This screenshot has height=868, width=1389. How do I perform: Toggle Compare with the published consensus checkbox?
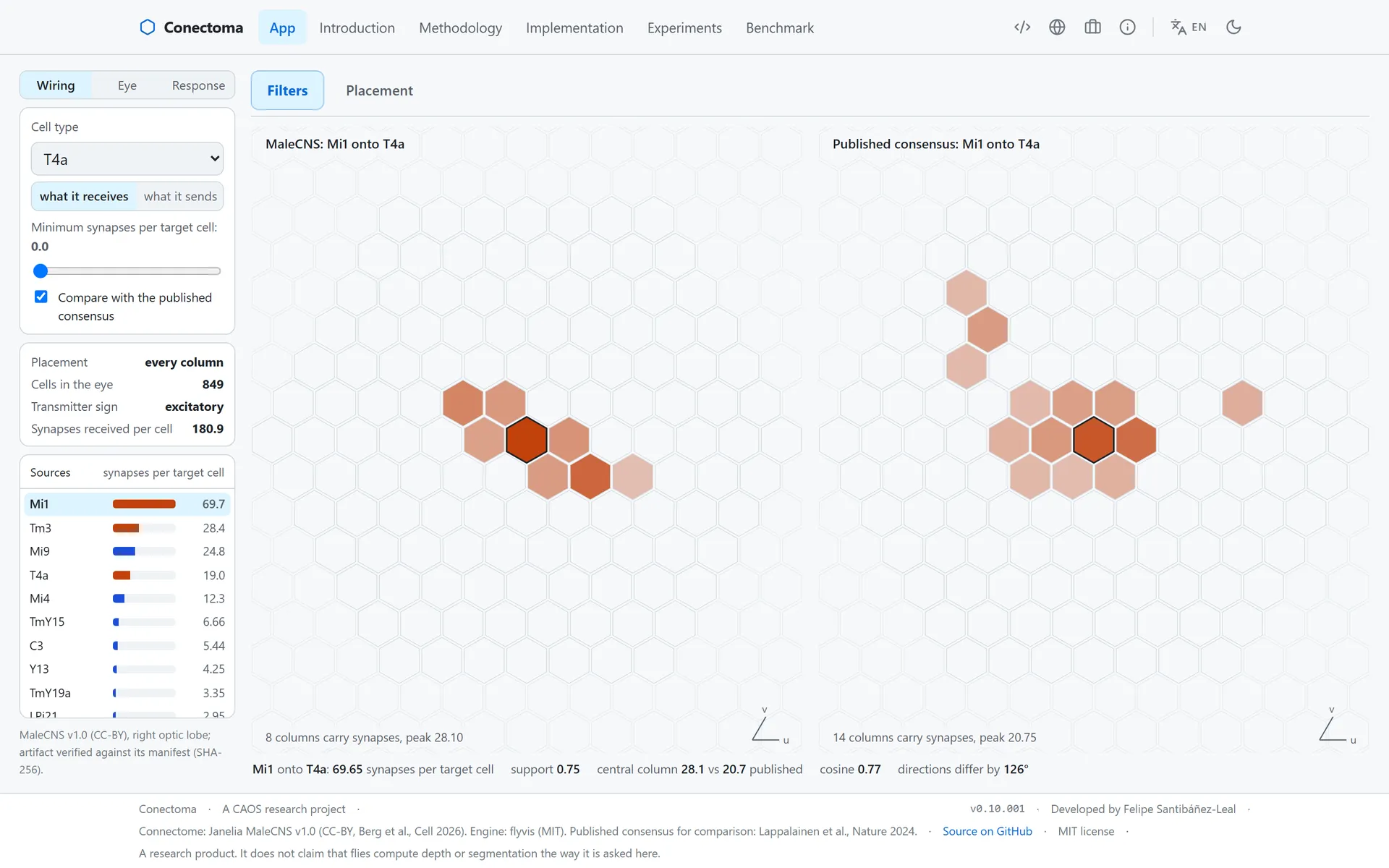pyautogui.click(x=41, y=297)
